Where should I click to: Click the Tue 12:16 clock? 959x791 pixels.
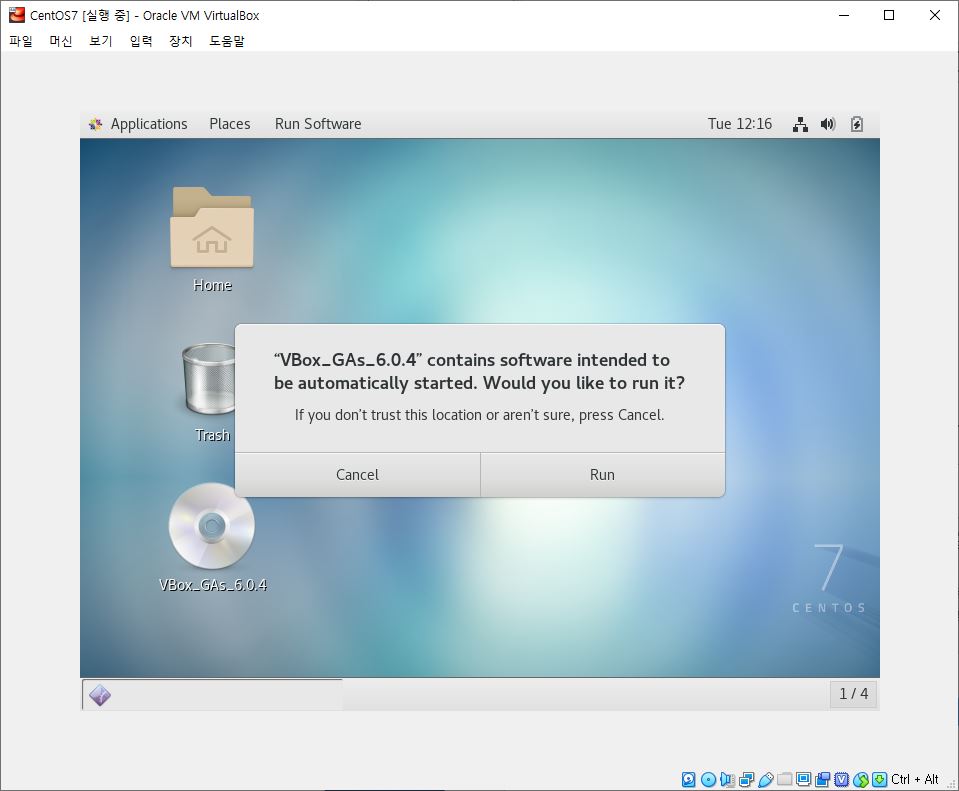[740, 124]
